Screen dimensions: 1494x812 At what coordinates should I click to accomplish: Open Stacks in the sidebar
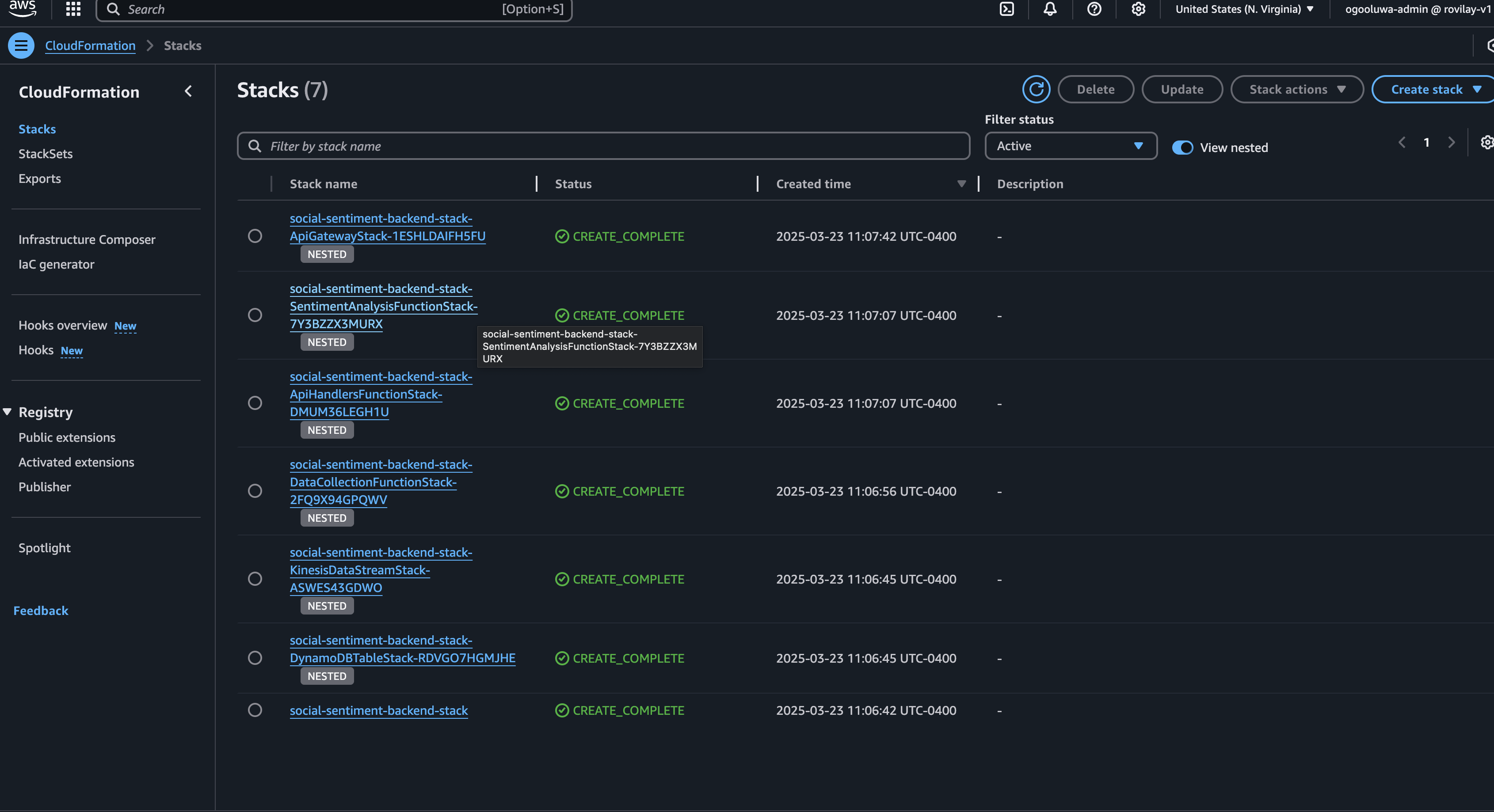(37, 129)
